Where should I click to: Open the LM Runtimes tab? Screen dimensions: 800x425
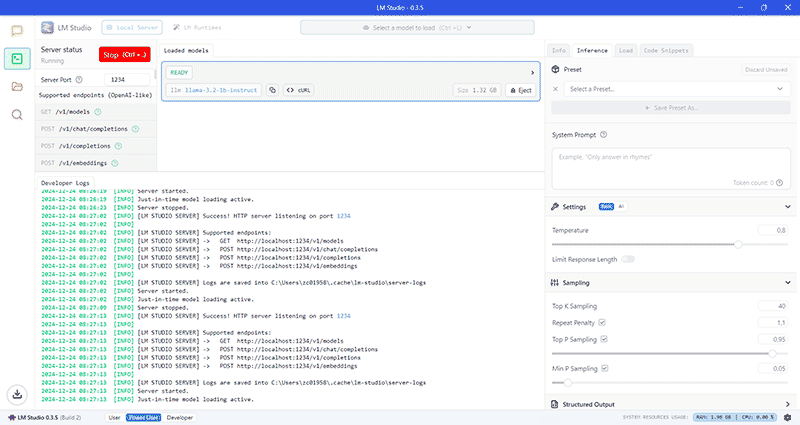(197, 28)
